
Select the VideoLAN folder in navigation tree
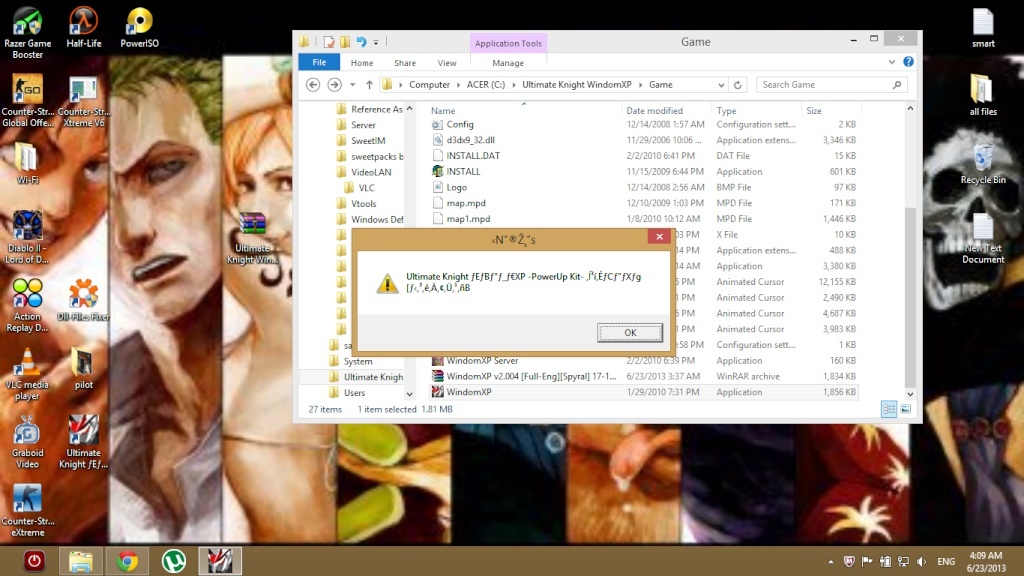coord(371,172)
